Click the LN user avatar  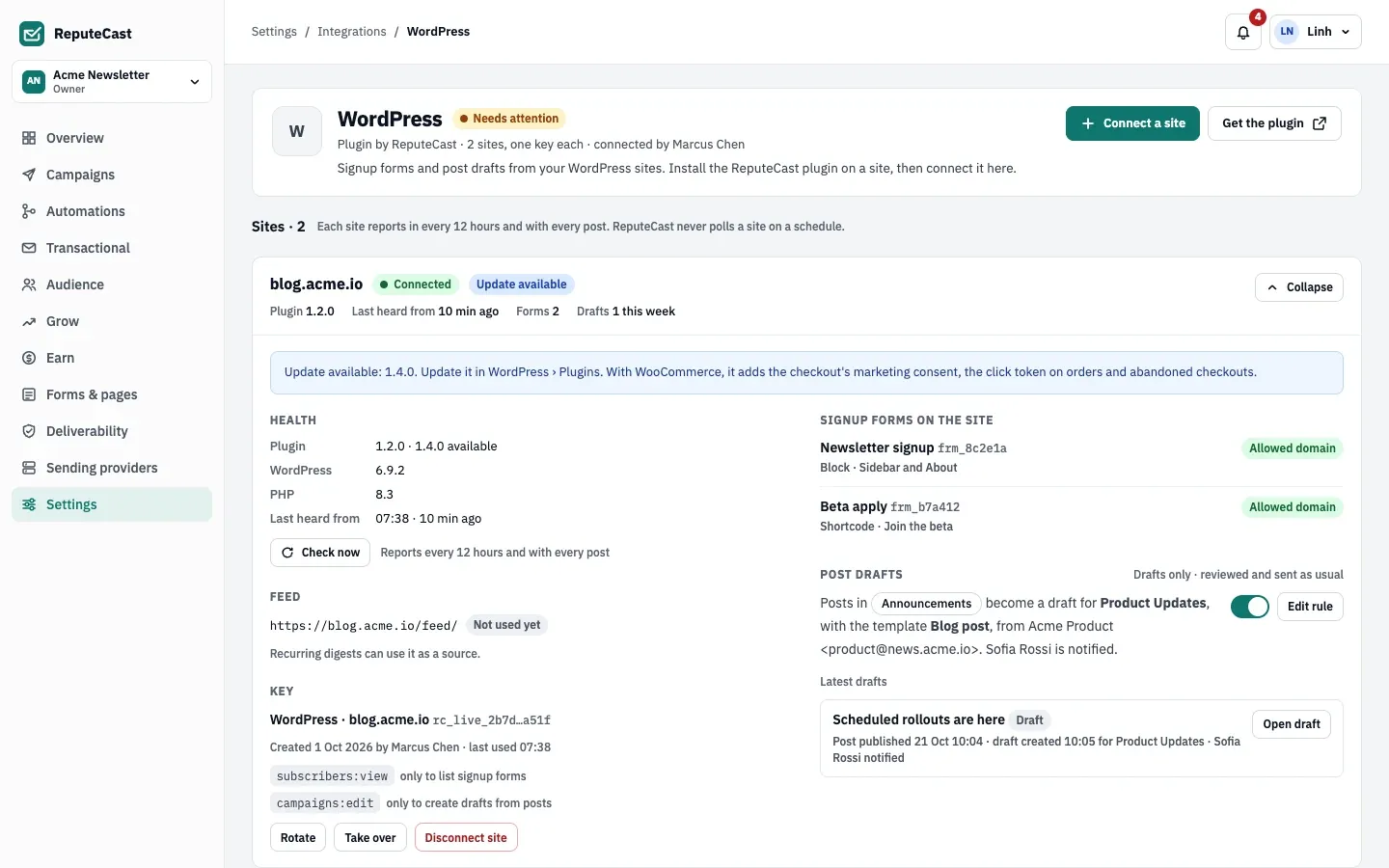[1287, 32]
